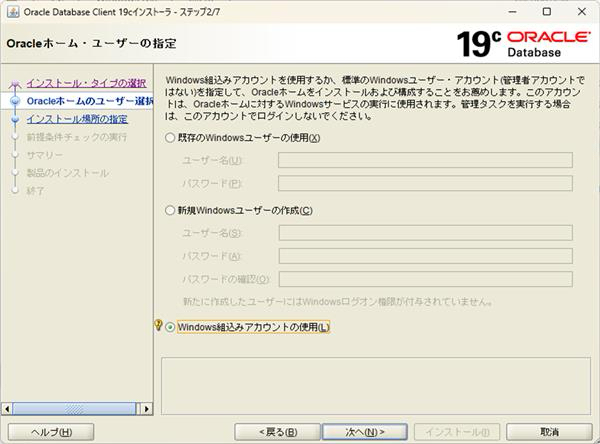Click the lightbulb hint icon beside the built-in account option

[x=157, y=326]
